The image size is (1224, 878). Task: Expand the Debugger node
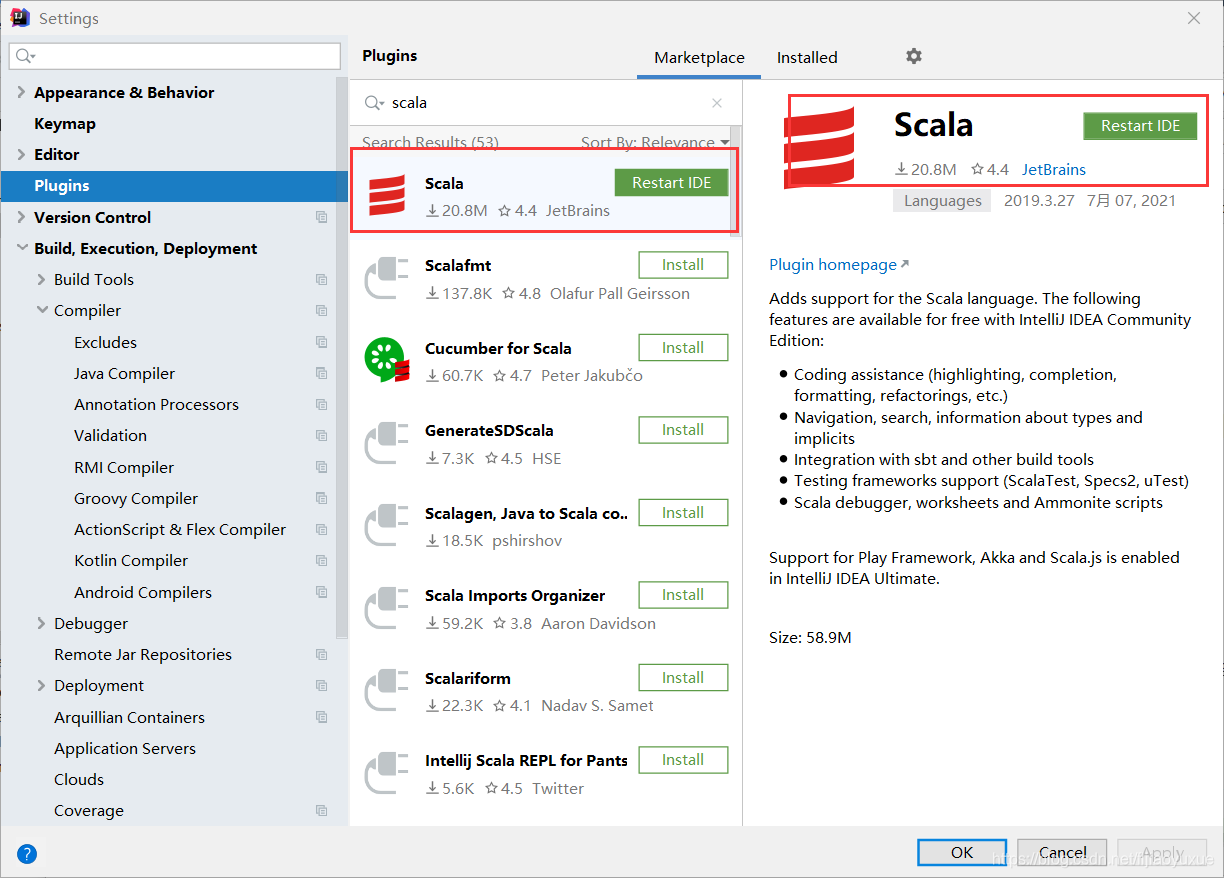[41, 623]
